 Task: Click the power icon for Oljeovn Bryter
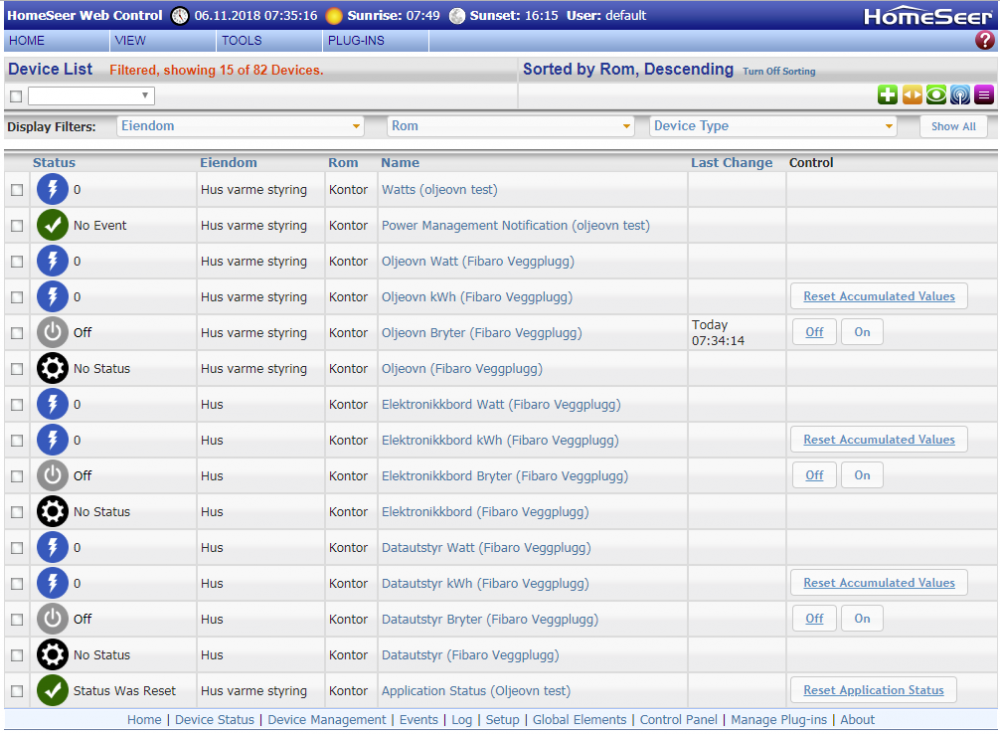(x=53, y=333)
